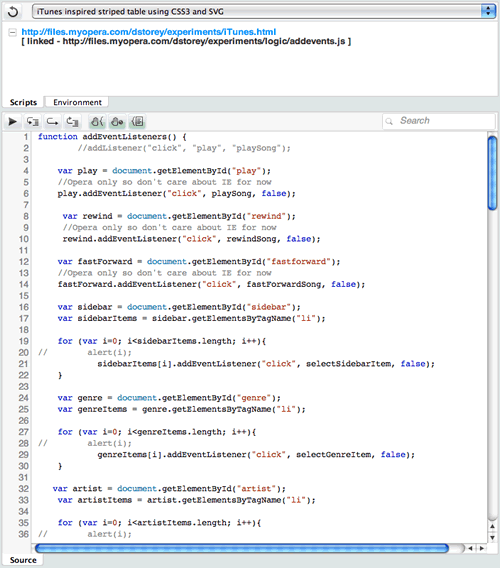Image resolution: width=500 pixels, height=568 pixels.
Task: Click the 'sidebarItems[i].addEventListener' code line
Action: (266, 364)
